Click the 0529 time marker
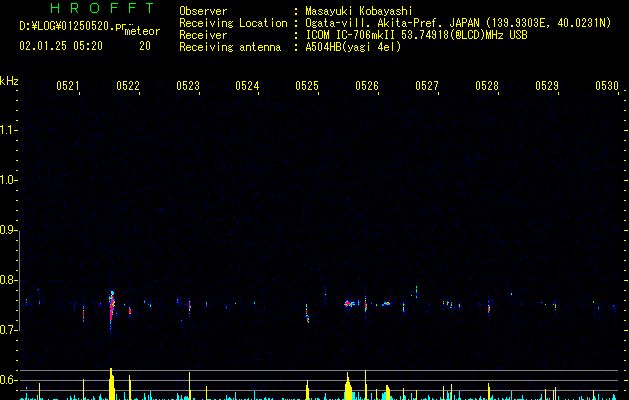Image resolution: width=629 pixels, height=400 pixels. [x=547, y=85]
